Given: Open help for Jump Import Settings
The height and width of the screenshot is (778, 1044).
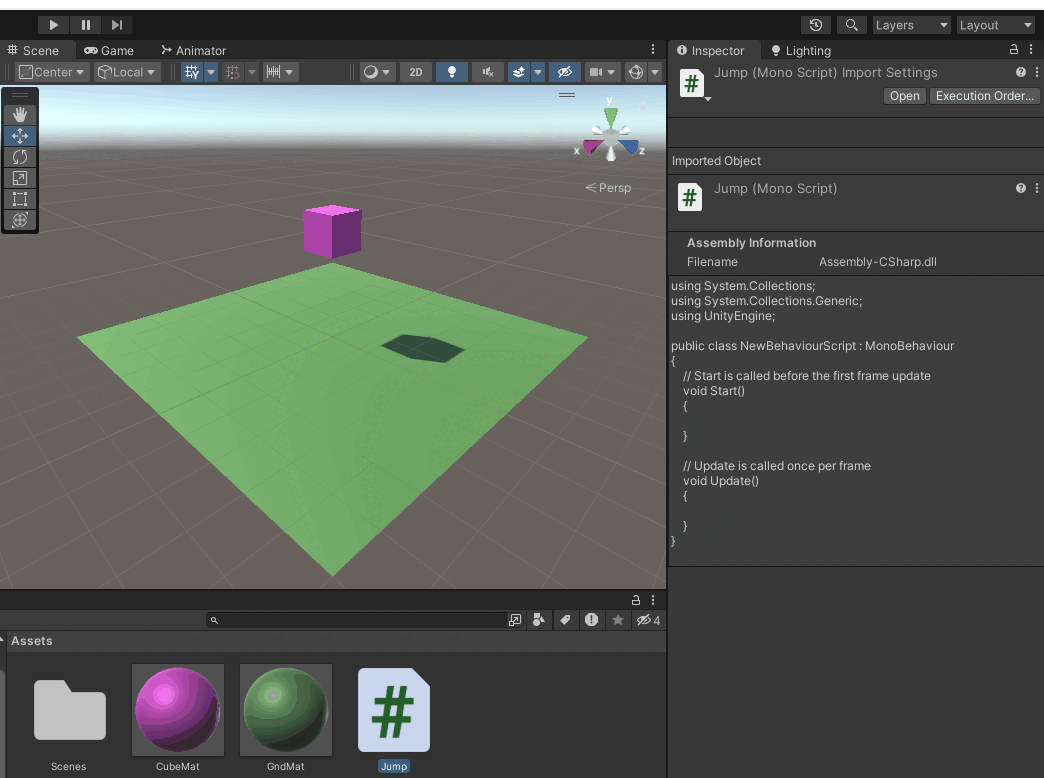Looking at the screenshot, I should coord(1021,72).
